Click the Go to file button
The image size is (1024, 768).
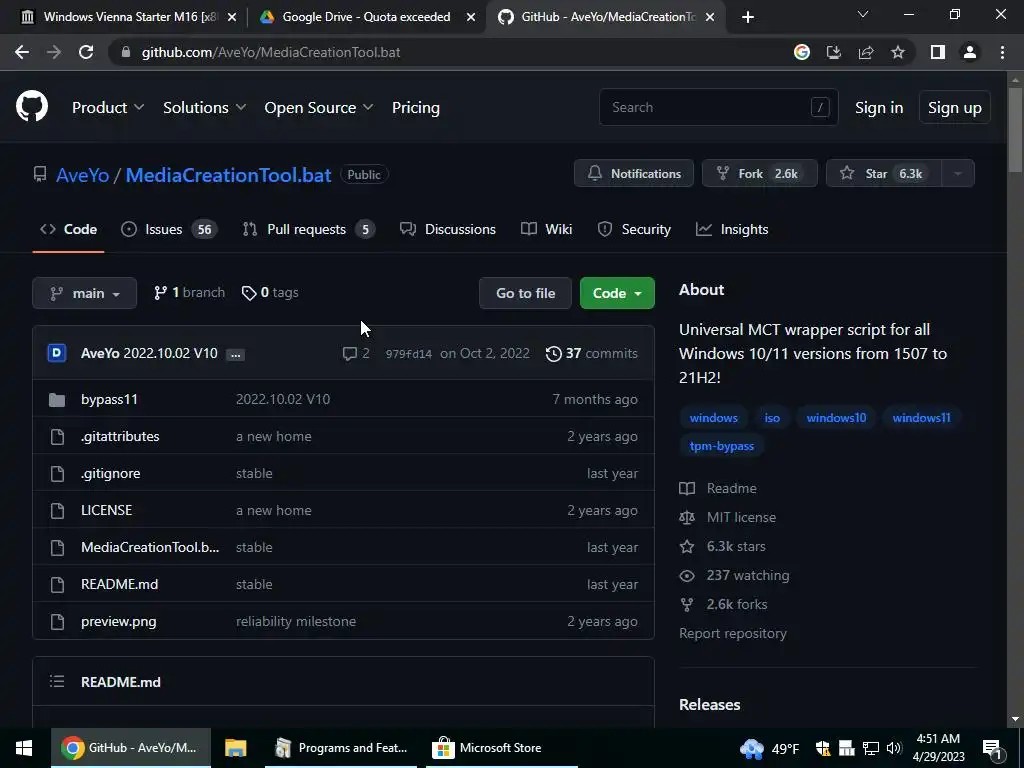pyautogui.click(x=526, y=293)
